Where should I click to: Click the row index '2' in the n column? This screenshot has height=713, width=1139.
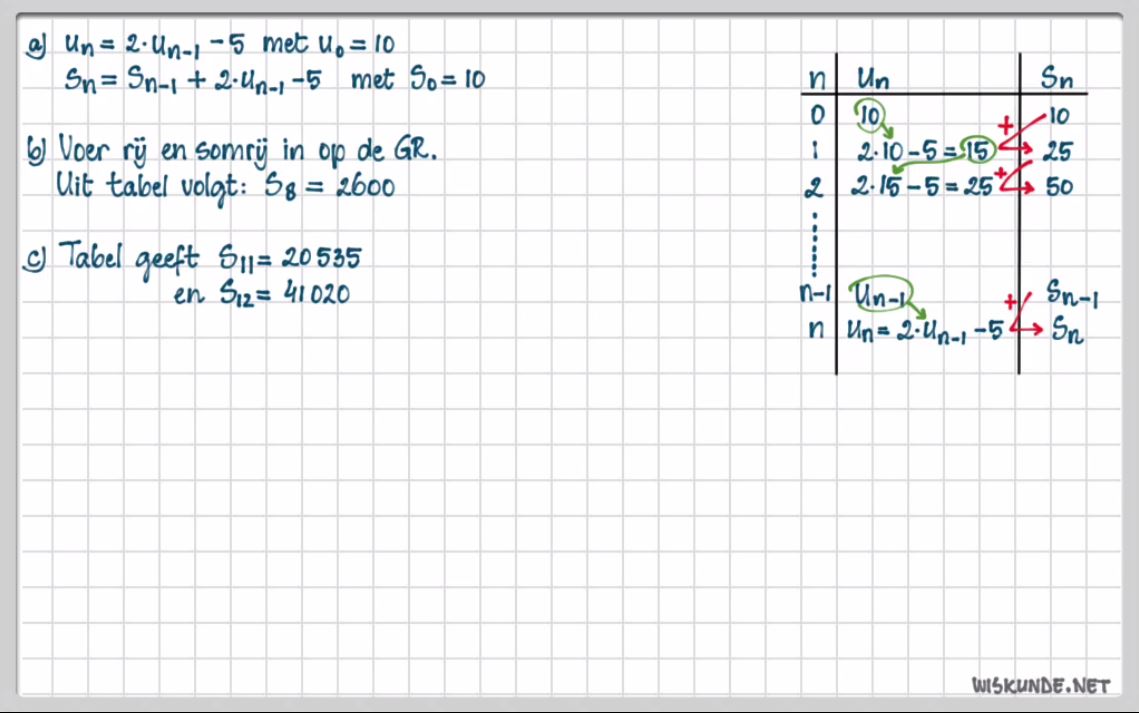(814, 187)
